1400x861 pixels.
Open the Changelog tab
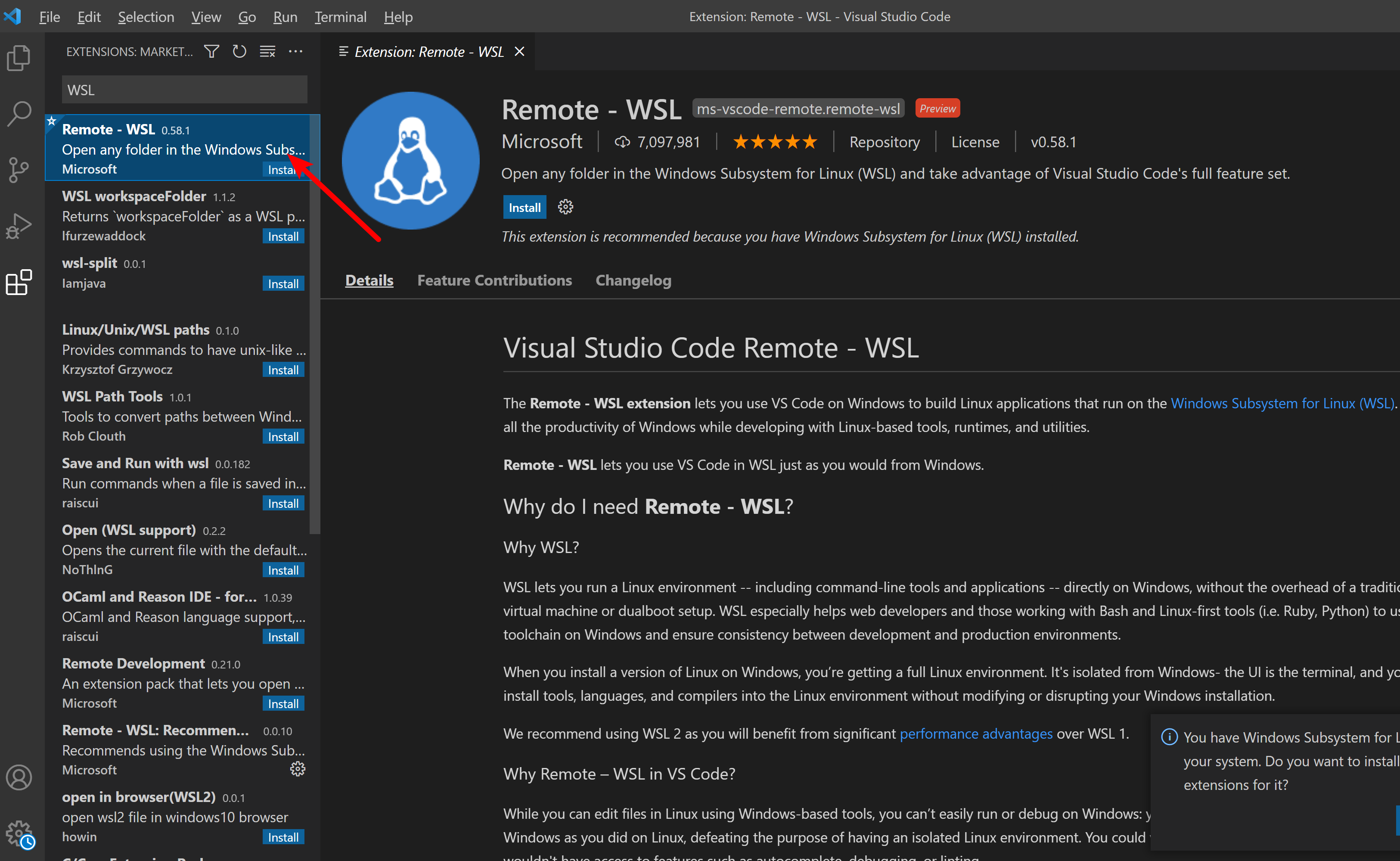click(x=633, y=280)
